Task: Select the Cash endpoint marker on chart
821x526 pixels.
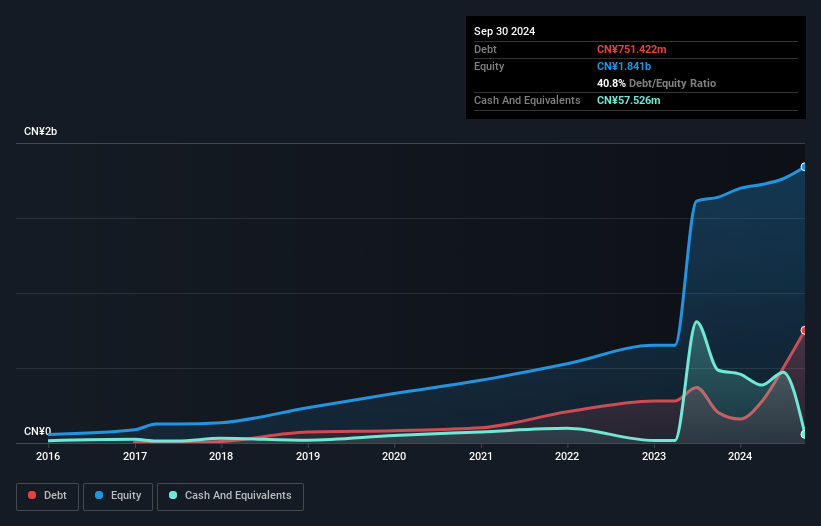Action: (804, 434)
